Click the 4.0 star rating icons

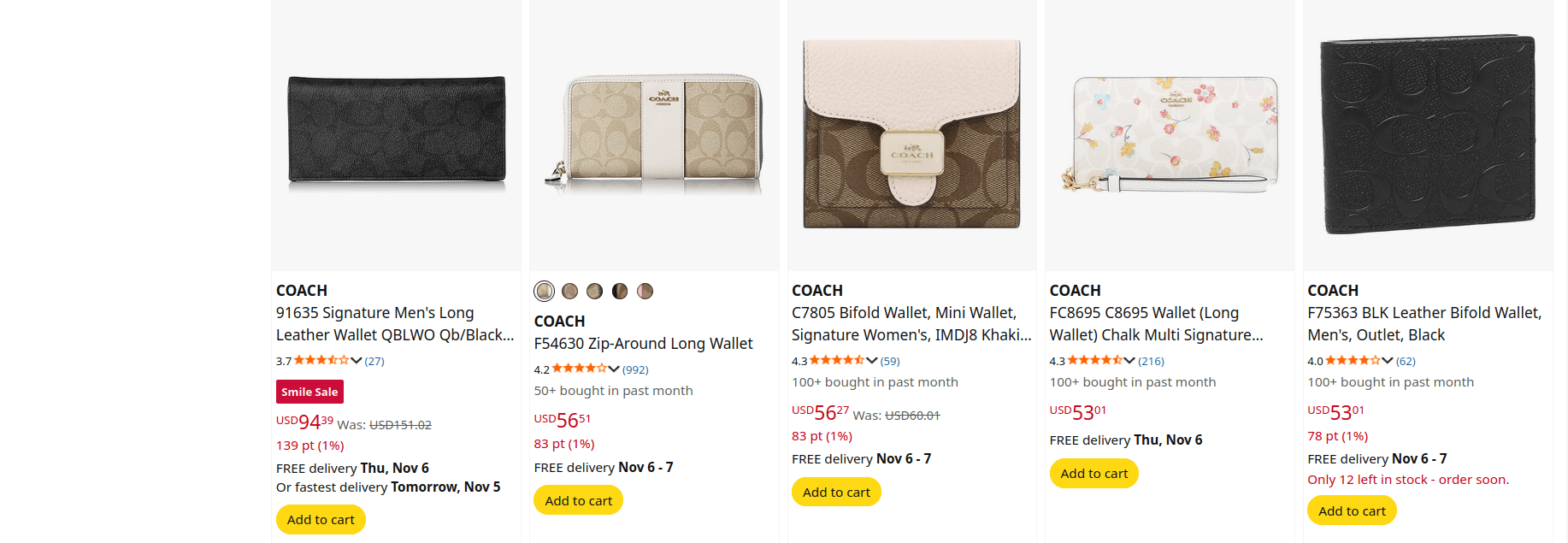(1352, 361)
